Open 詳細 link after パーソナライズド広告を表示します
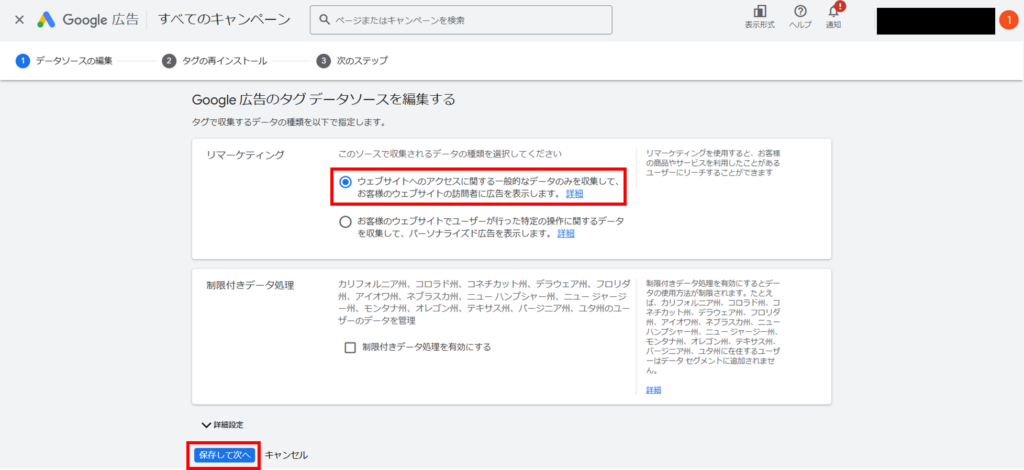The image size is (1024, 470). [566, 233]
